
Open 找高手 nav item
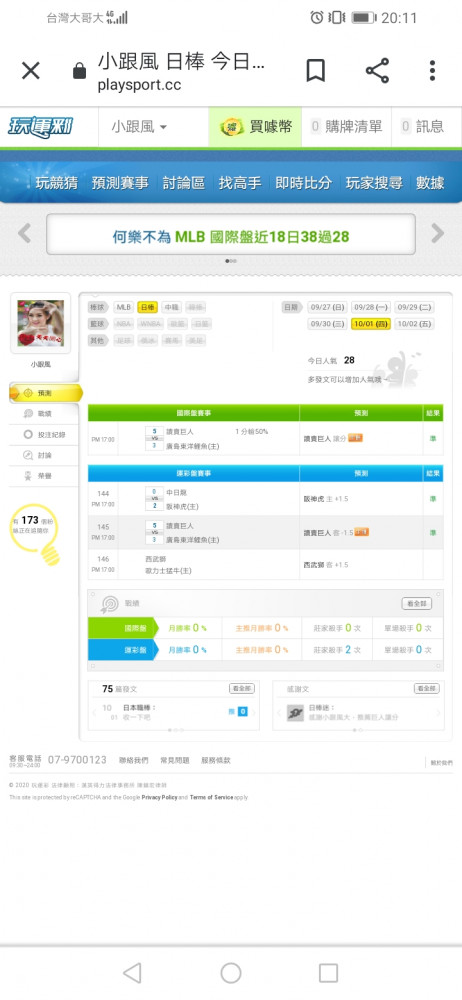(240, 183)
